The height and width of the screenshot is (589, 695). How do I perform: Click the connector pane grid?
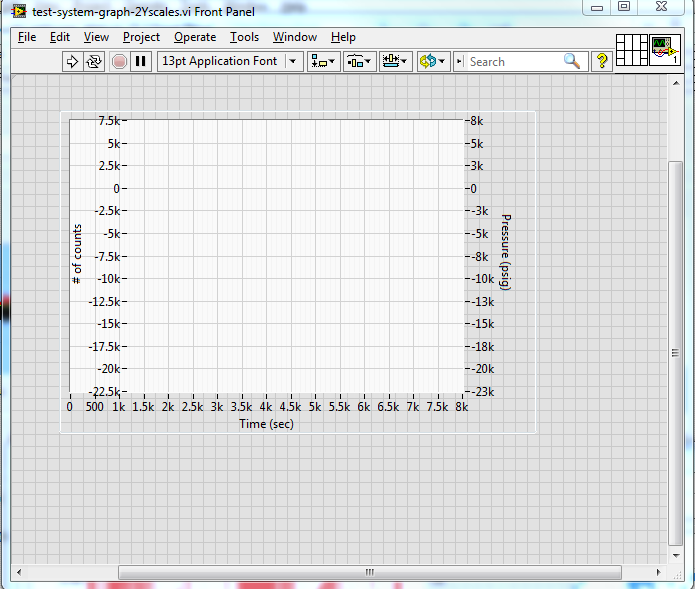(631, 50)
